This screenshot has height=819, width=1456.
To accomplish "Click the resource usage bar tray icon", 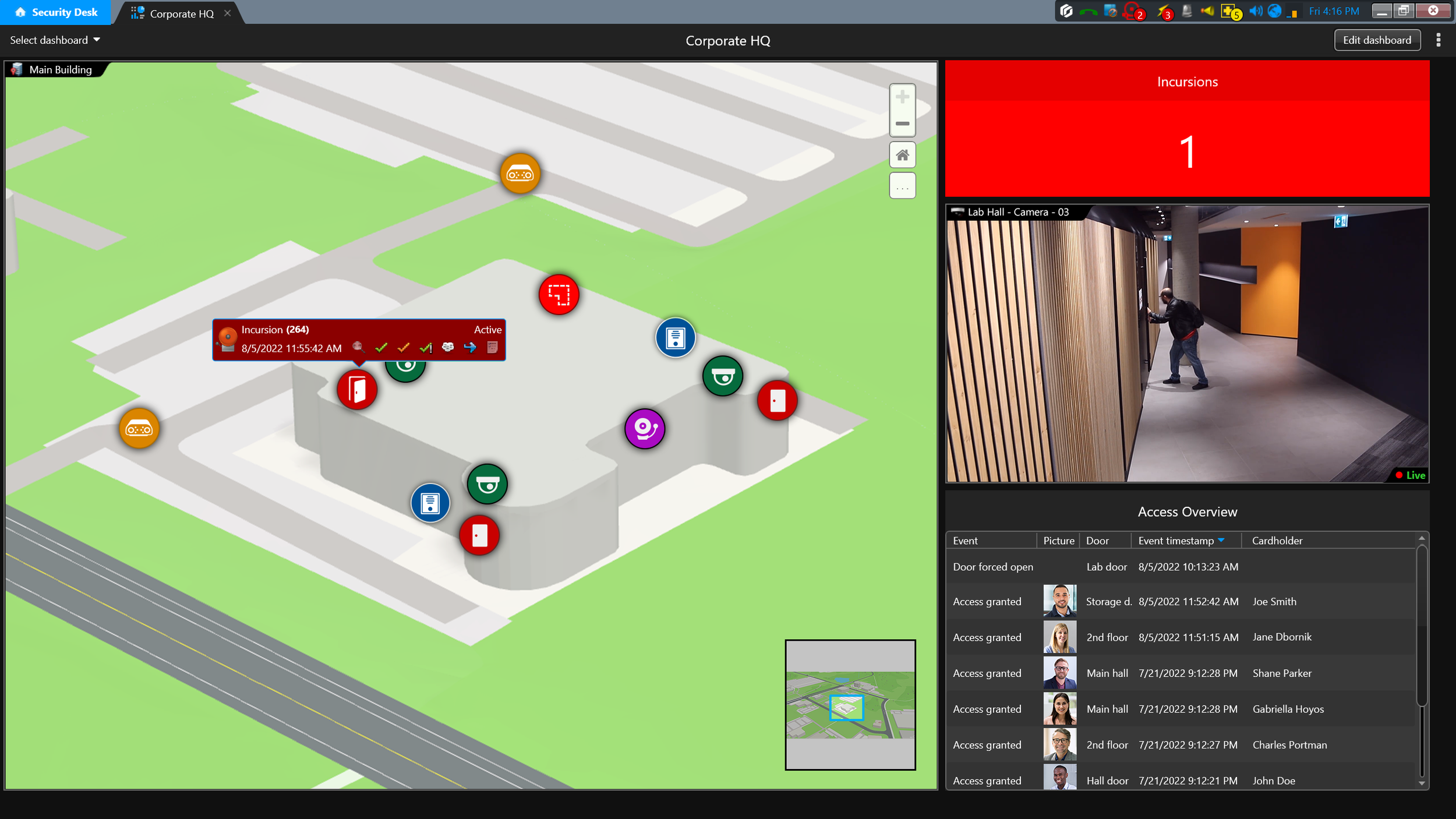I will (1292, 12).
